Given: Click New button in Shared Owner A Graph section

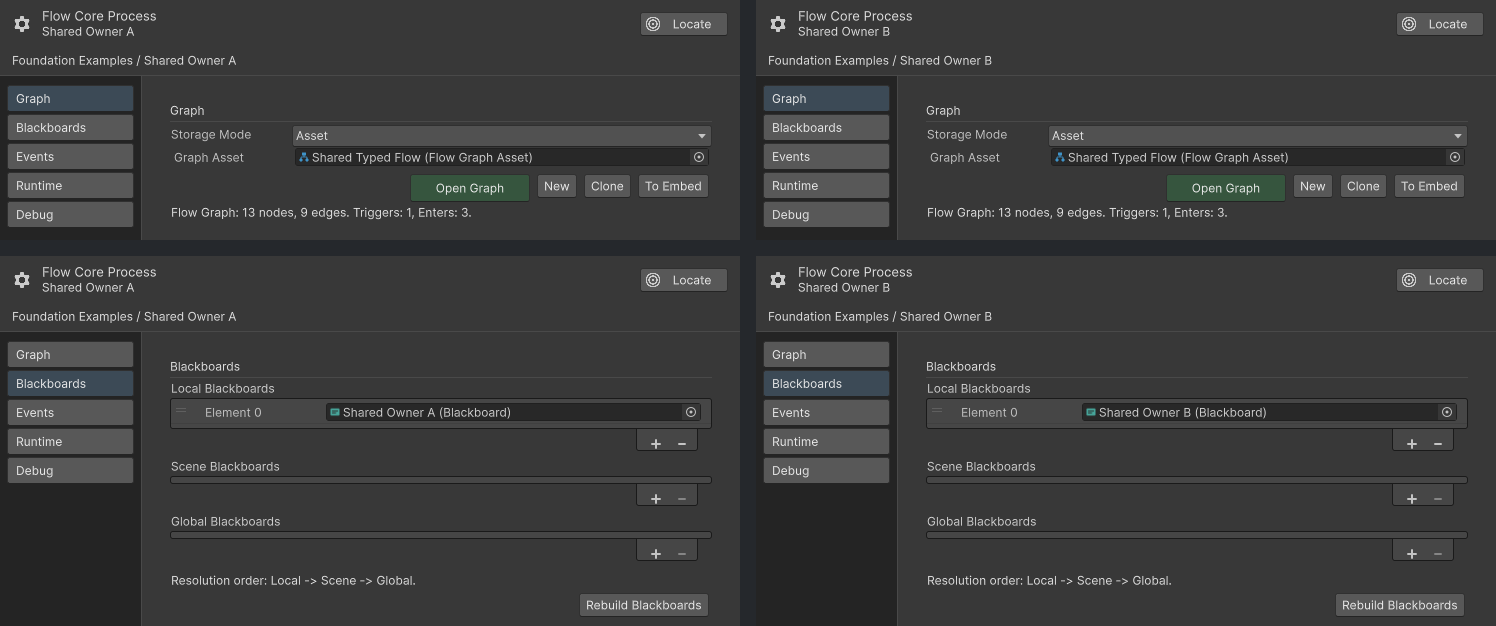Looking at the screenshot, I should coord(557,186).
